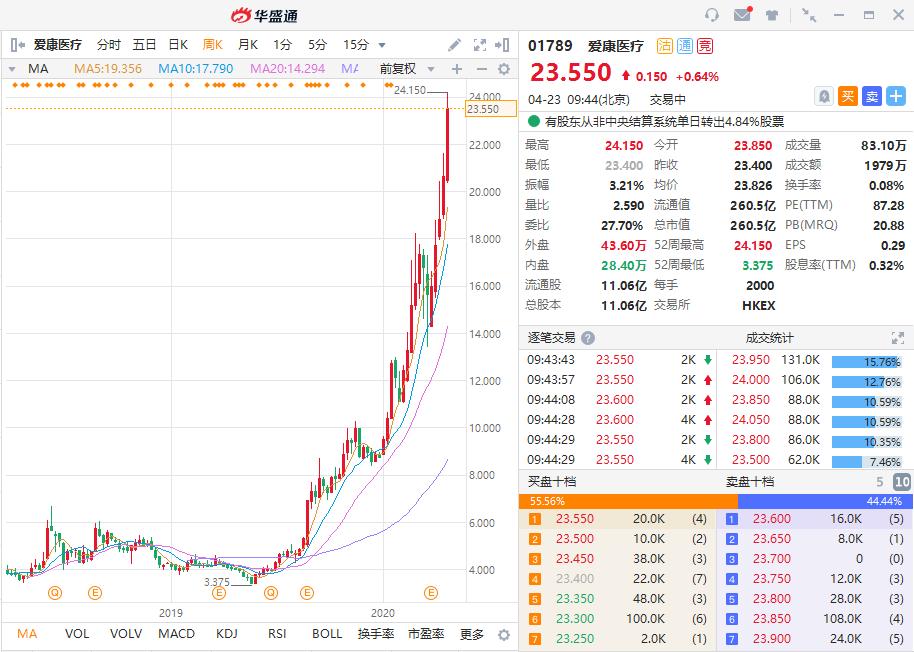Switch to 五日 chart tab
Image resolution: width=914 pixels, height=652 pixels.
point(144,45)
